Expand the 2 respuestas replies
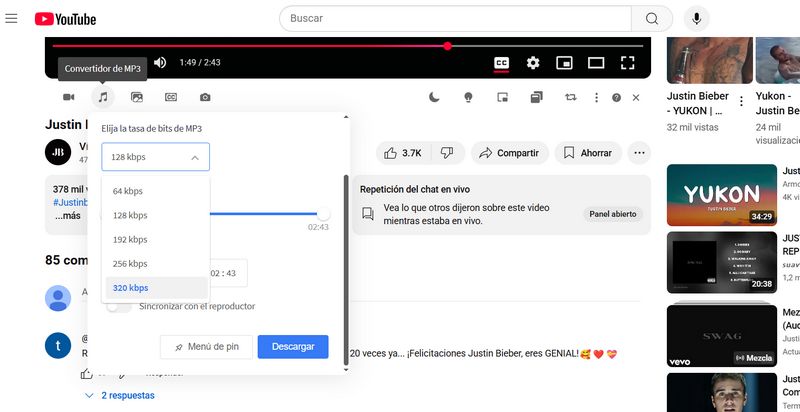This screenshot has height=412, width=800. coord(120,395)
